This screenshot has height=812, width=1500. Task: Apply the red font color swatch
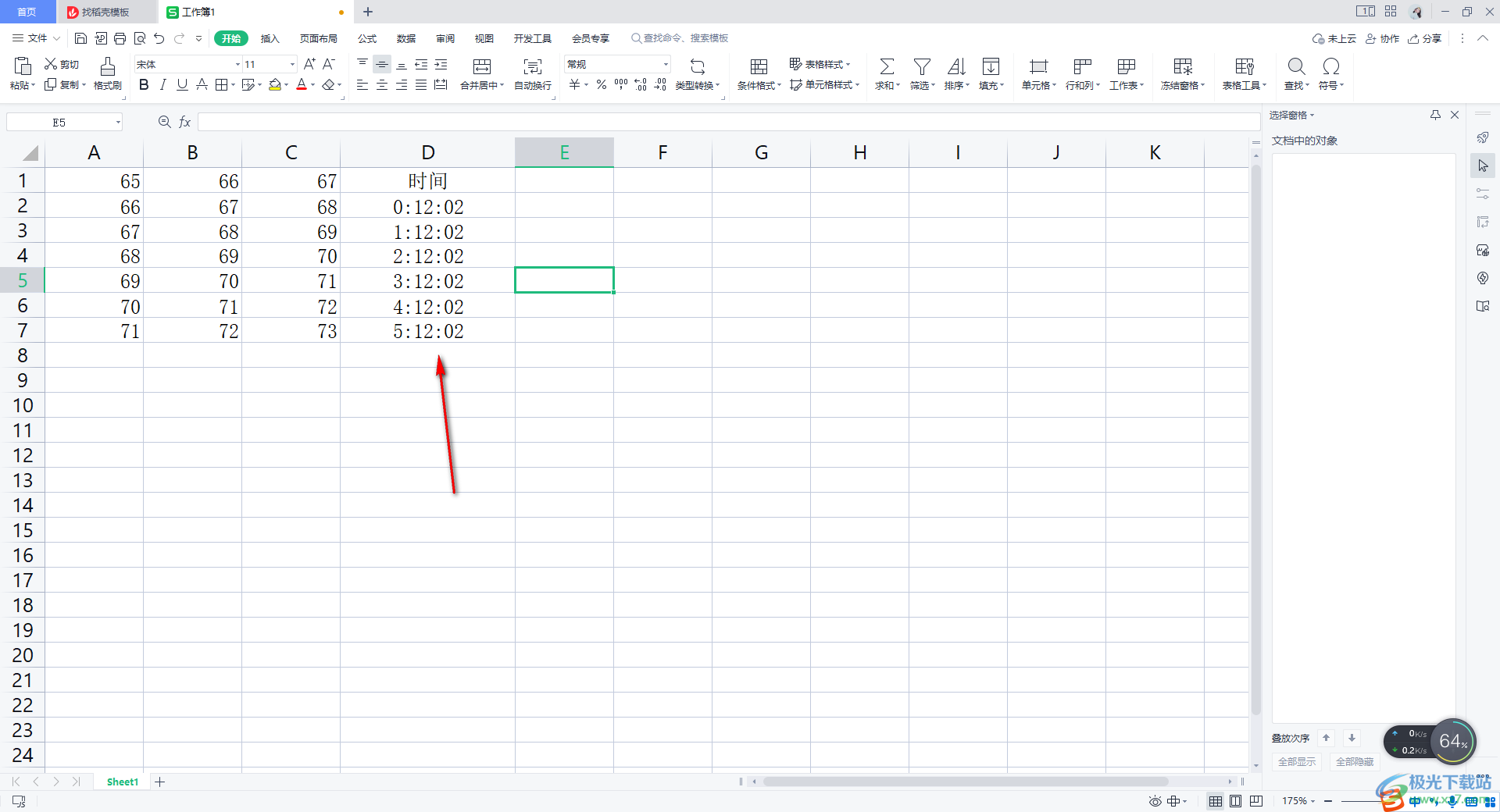point(302,84)
